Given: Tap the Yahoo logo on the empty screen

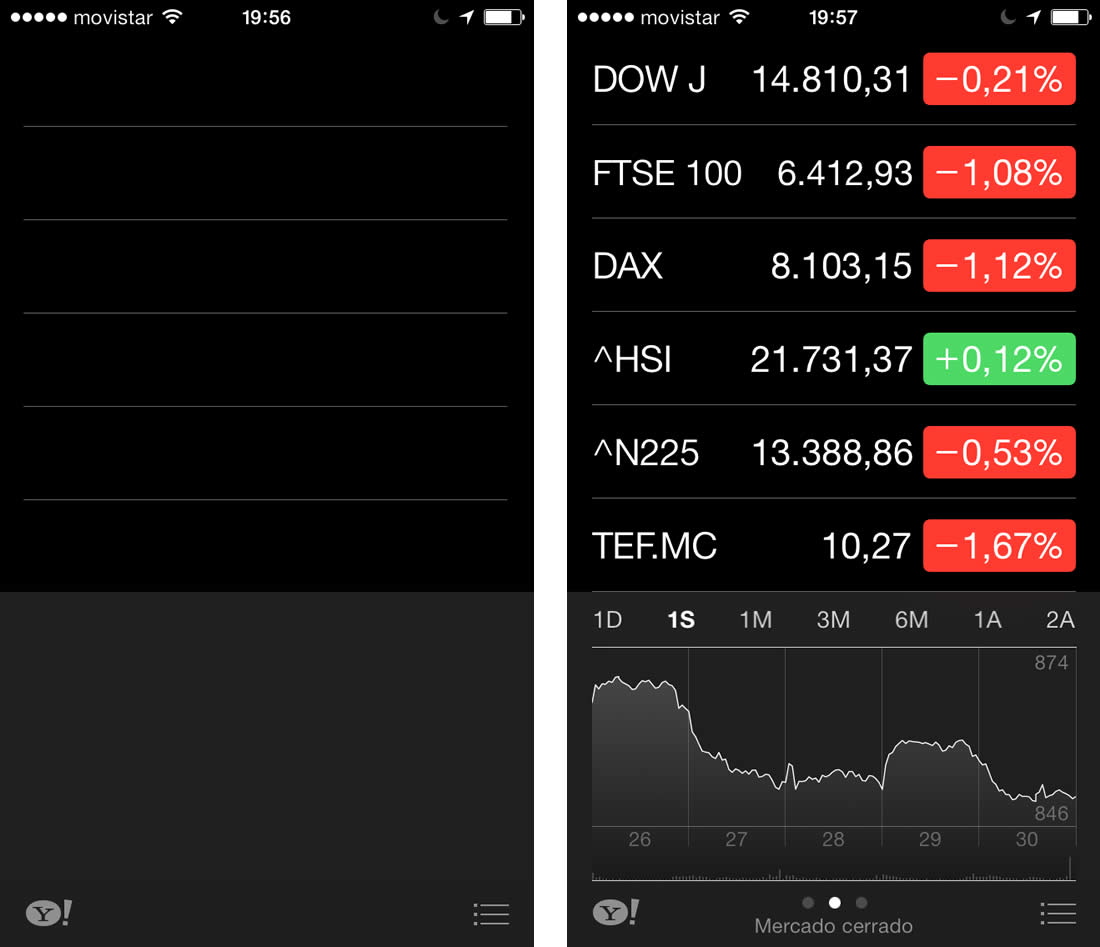Looking at the screenshot, I should point(49,913).
